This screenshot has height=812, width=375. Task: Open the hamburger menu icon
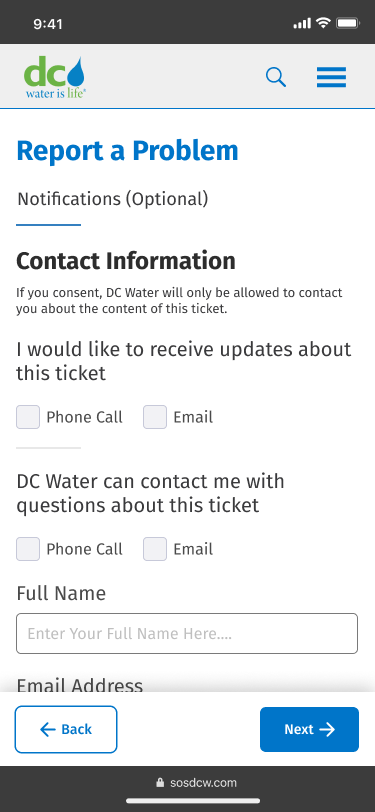331,78
